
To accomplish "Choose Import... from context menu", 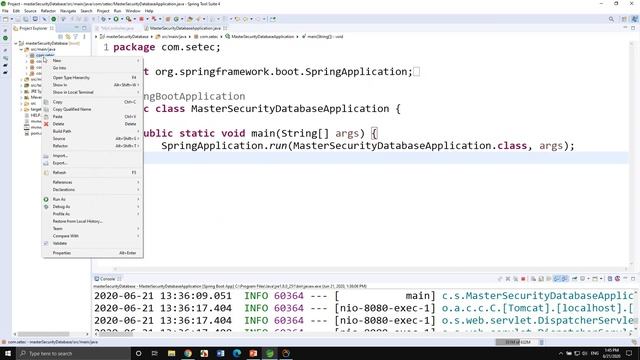I will pos(93,156).
